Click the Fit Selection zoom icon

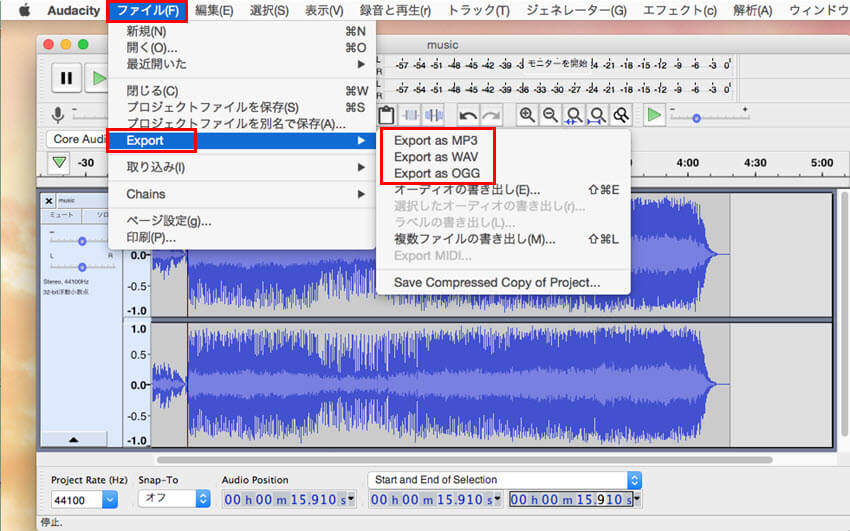point(574,115)
